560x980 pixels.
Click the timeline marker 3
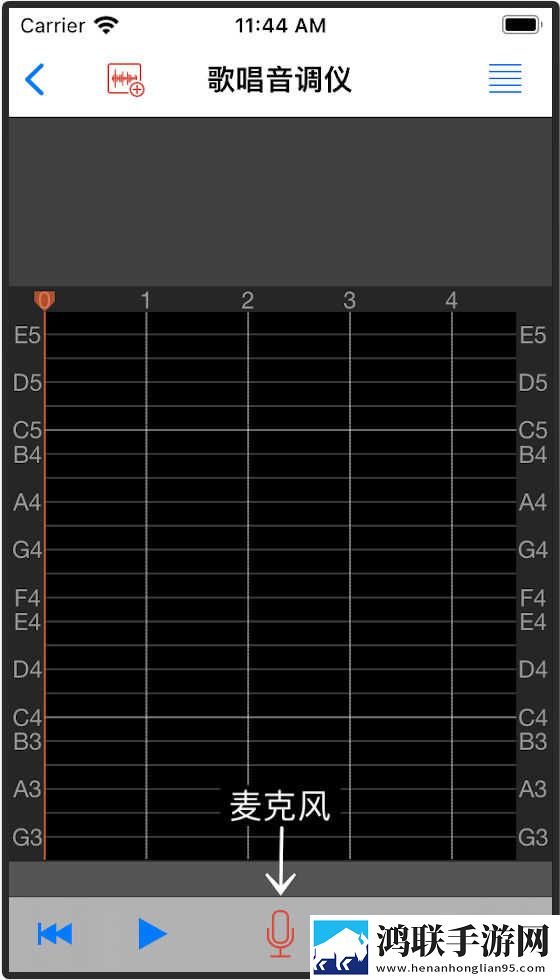click(x=349, y=301)
